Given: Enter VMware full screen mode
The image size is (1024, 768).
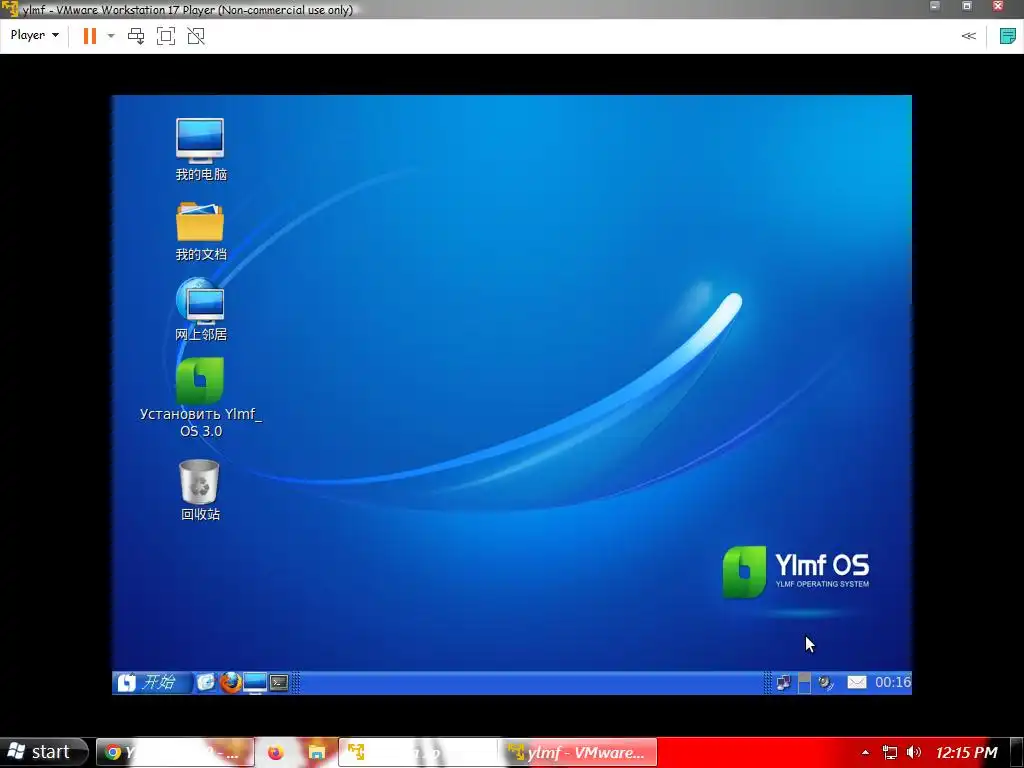Looking at the screenshot, I should 166,36.
